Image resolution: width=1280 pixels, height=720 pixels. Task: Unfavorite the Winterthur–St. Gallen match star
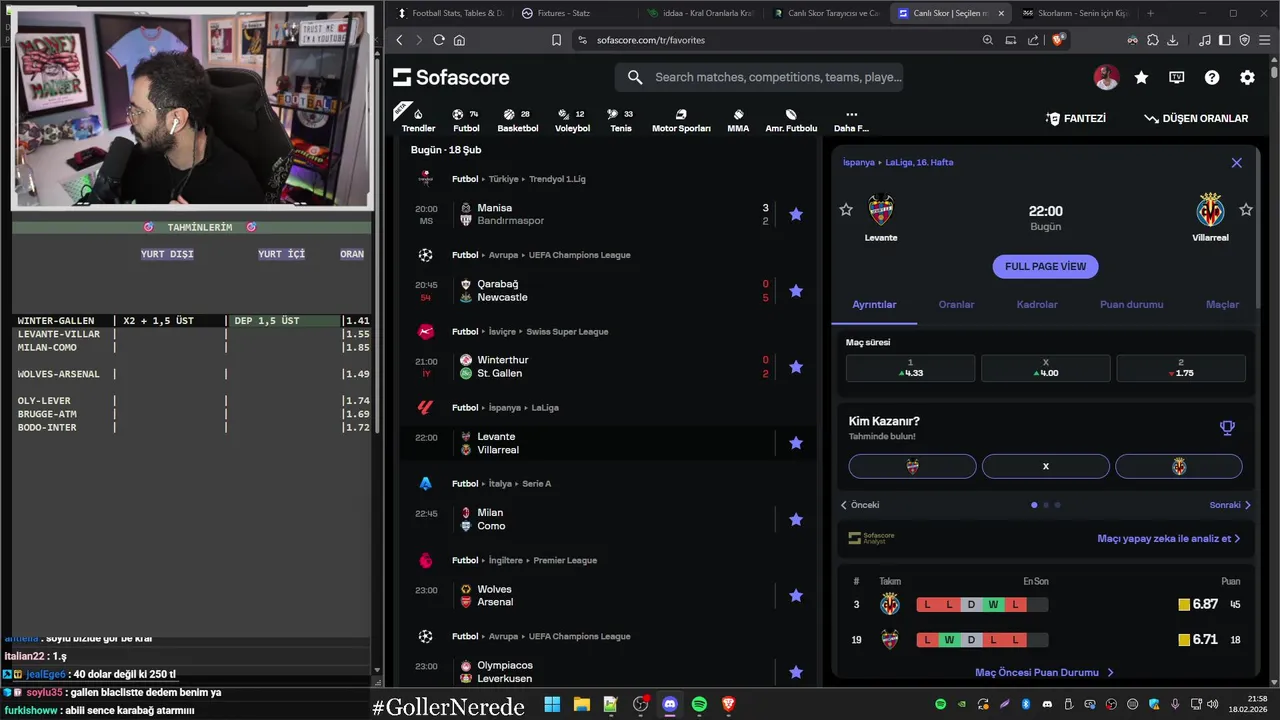(796, 367)
